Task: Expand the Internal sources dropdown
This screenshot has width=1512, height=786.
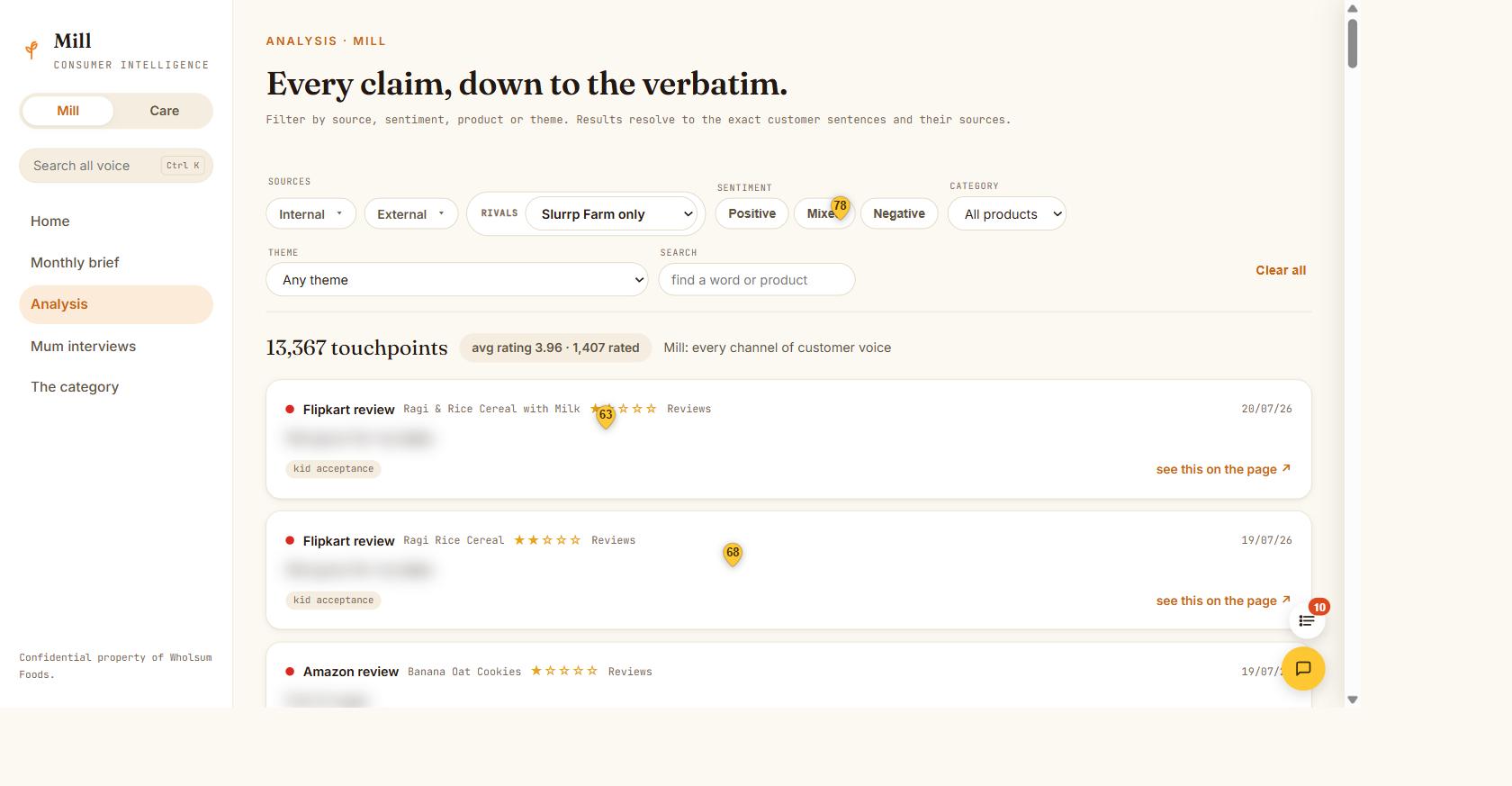Action: 310,214
